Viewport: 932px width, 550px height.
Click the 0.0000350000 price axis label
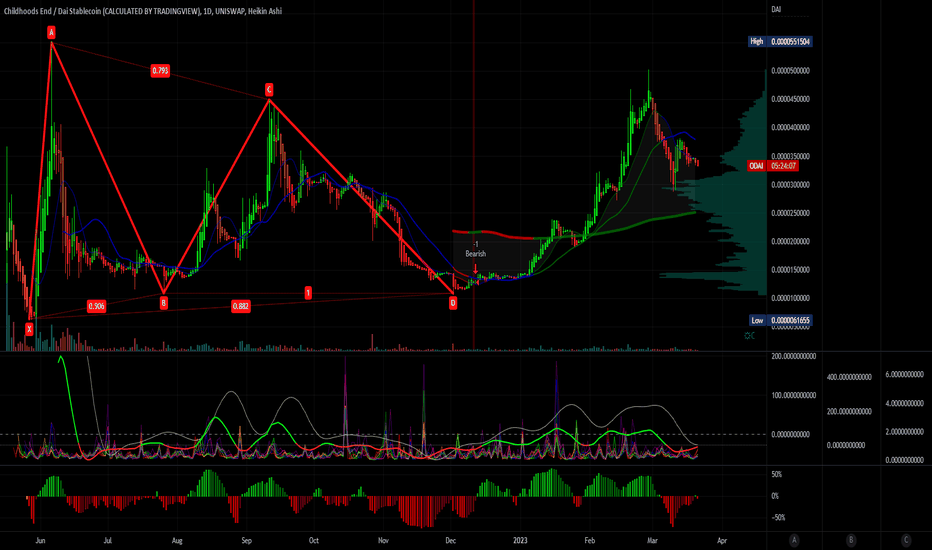coord(790,156)
